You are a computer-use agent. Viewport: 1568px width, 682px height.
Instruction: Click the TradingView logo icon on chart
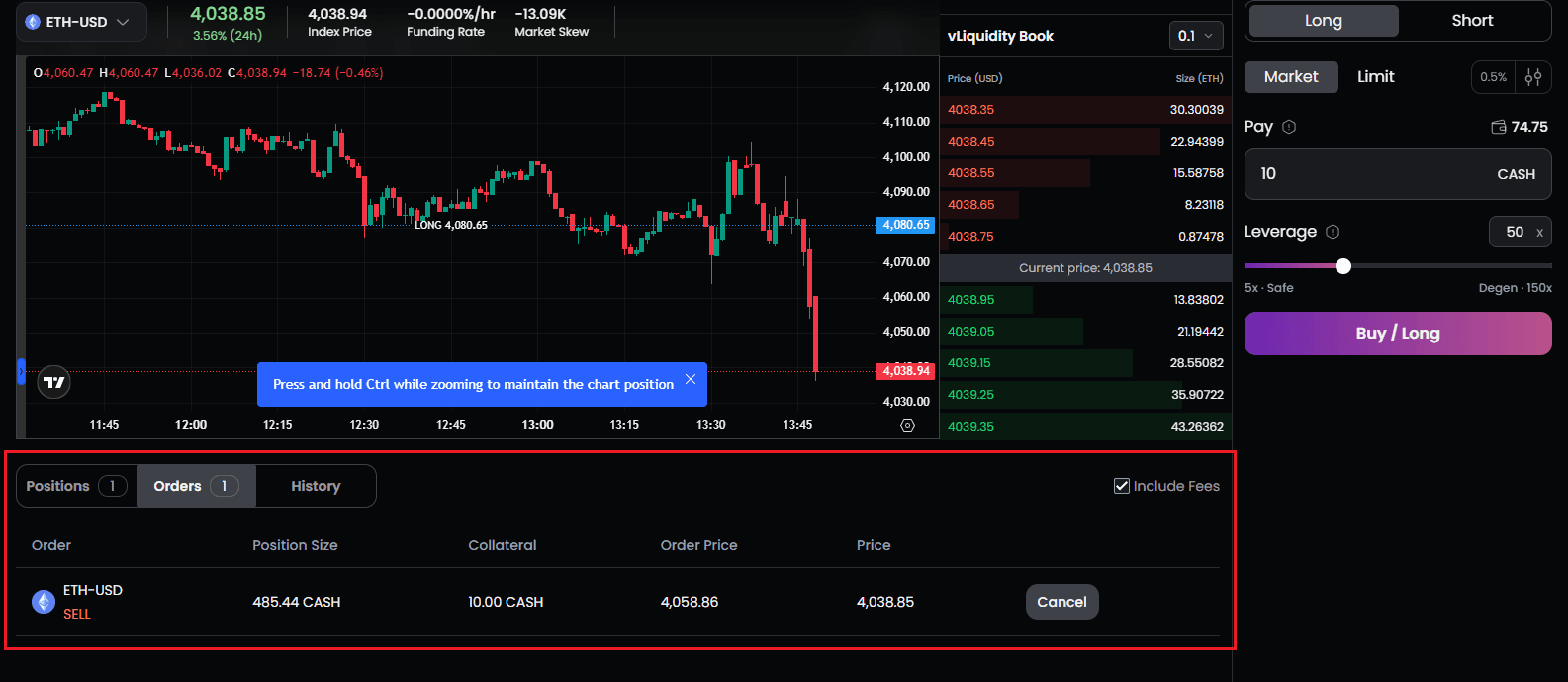point(54,382)
